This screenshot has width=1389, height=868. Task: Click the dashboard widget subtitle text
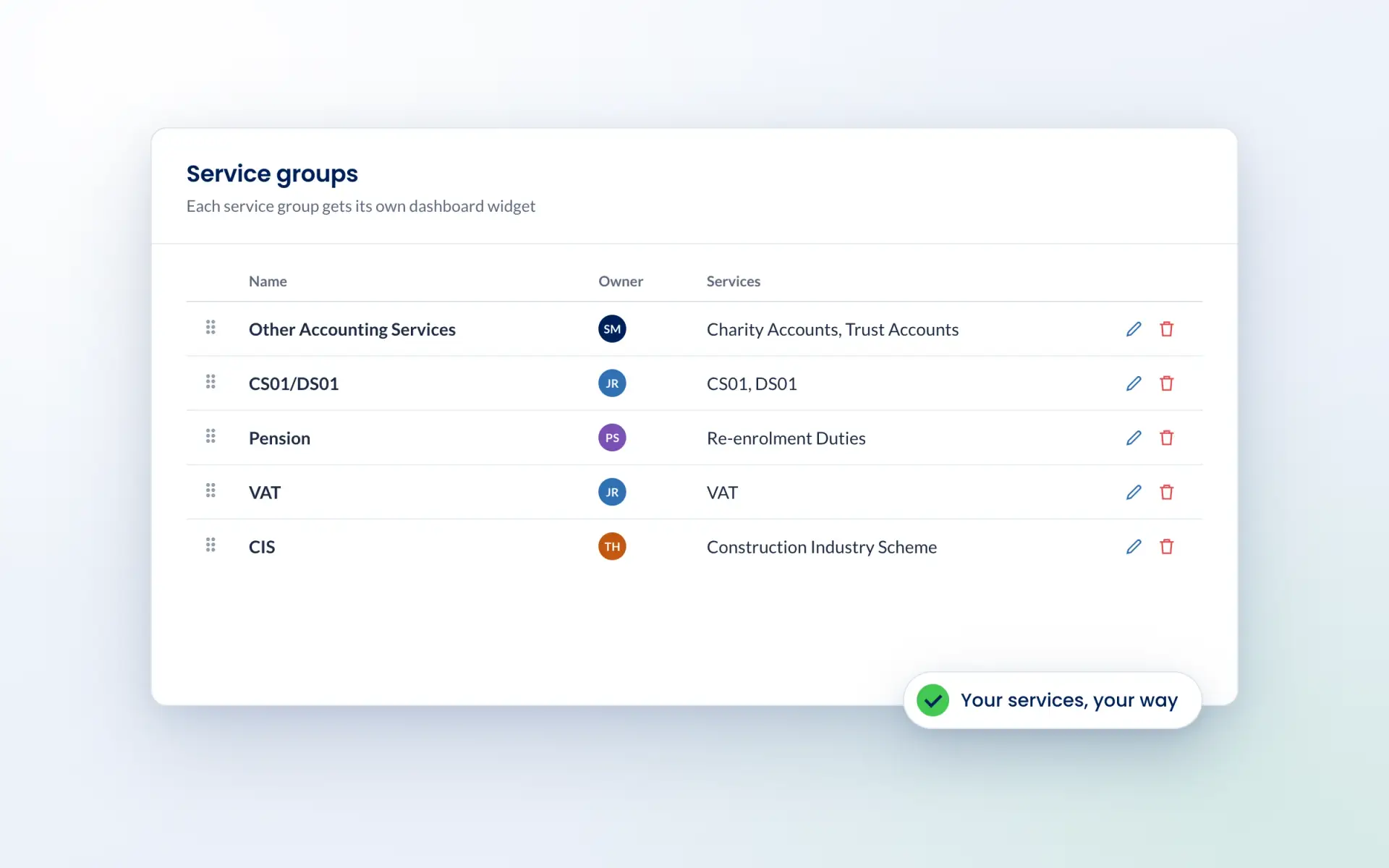(x=361, y=207)
